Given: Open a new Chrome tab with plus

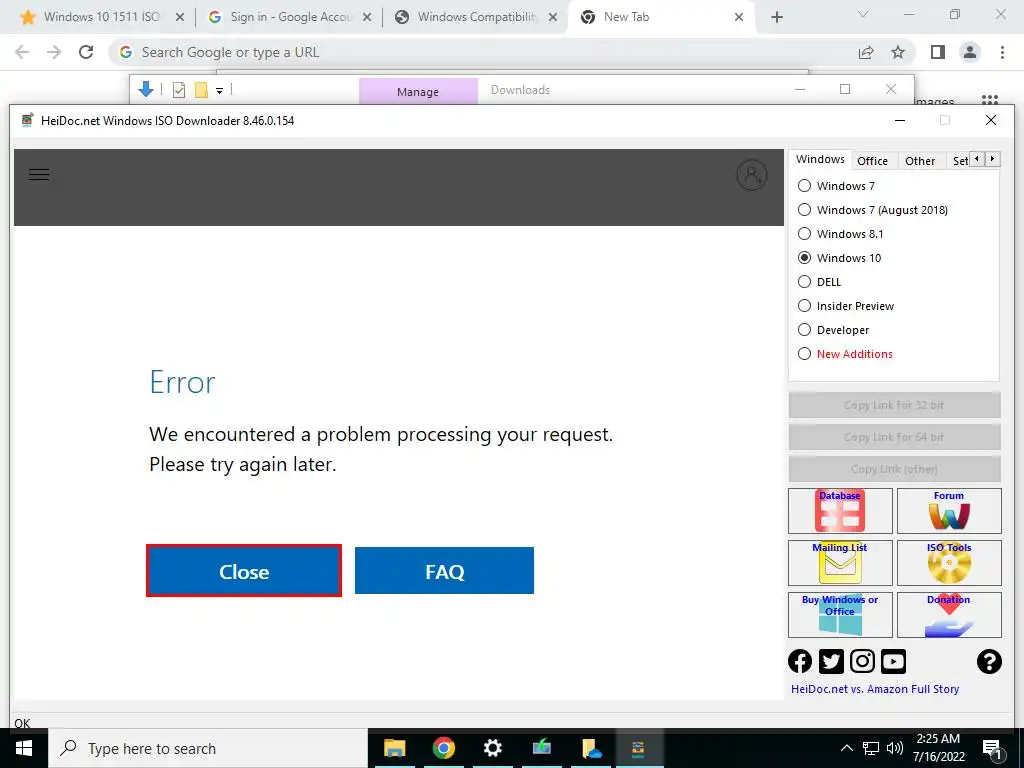Looking at the screenshot, I should tap(776, 17).
